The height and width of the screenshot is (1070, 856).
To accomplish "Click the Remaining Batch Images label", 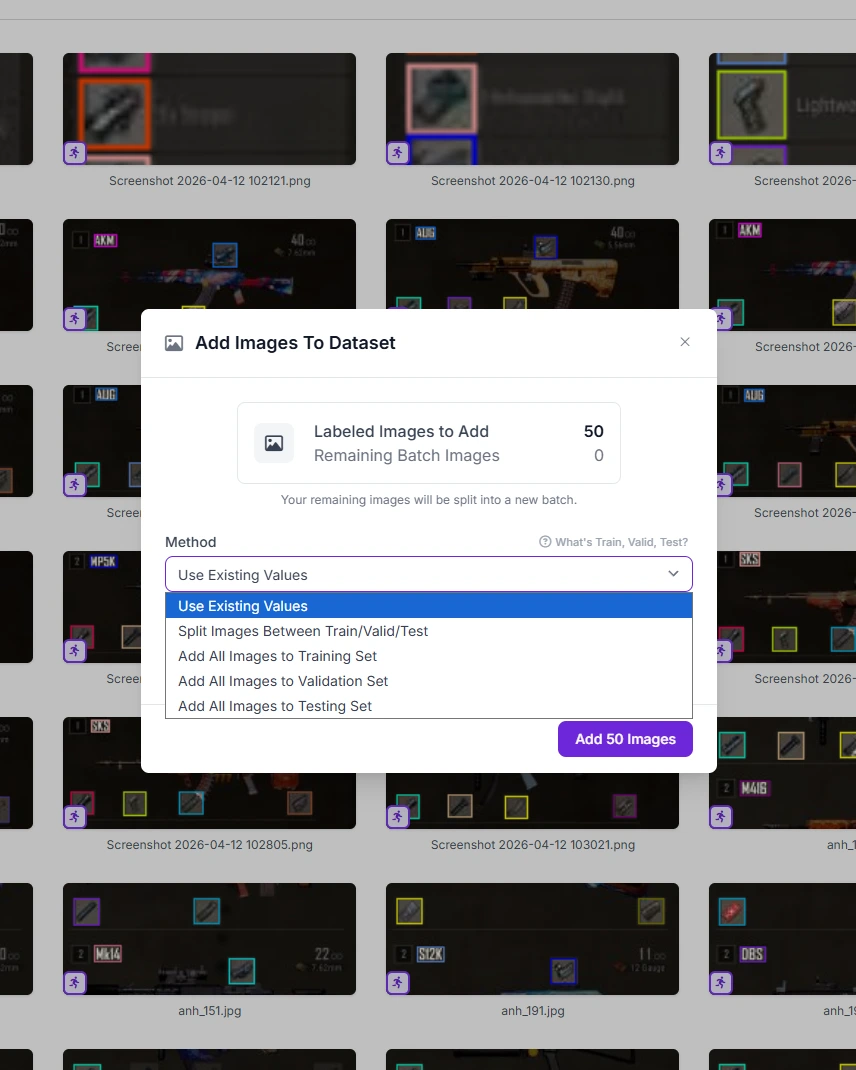I will pyautogui.click(x=407, y=455).
